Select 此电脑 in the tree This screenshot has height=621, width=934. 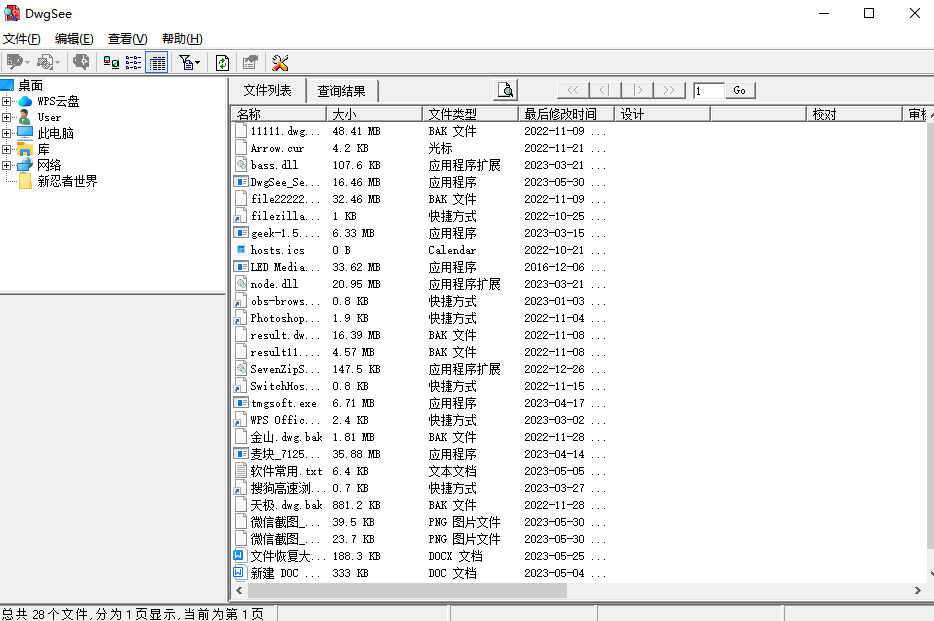point(55,133)
